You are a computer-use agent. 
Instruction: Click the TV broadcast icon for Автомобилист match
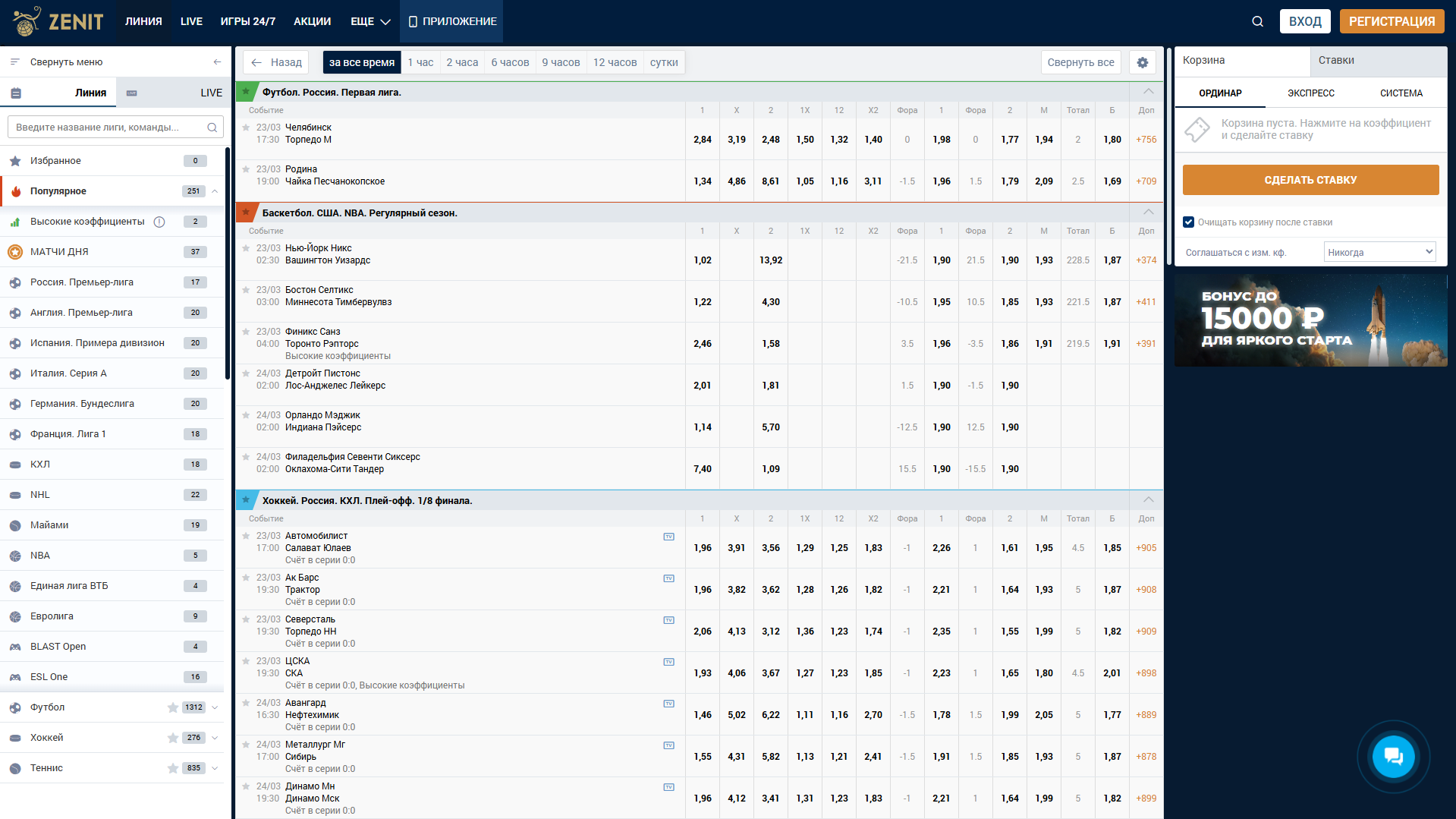tap(668, 537)
